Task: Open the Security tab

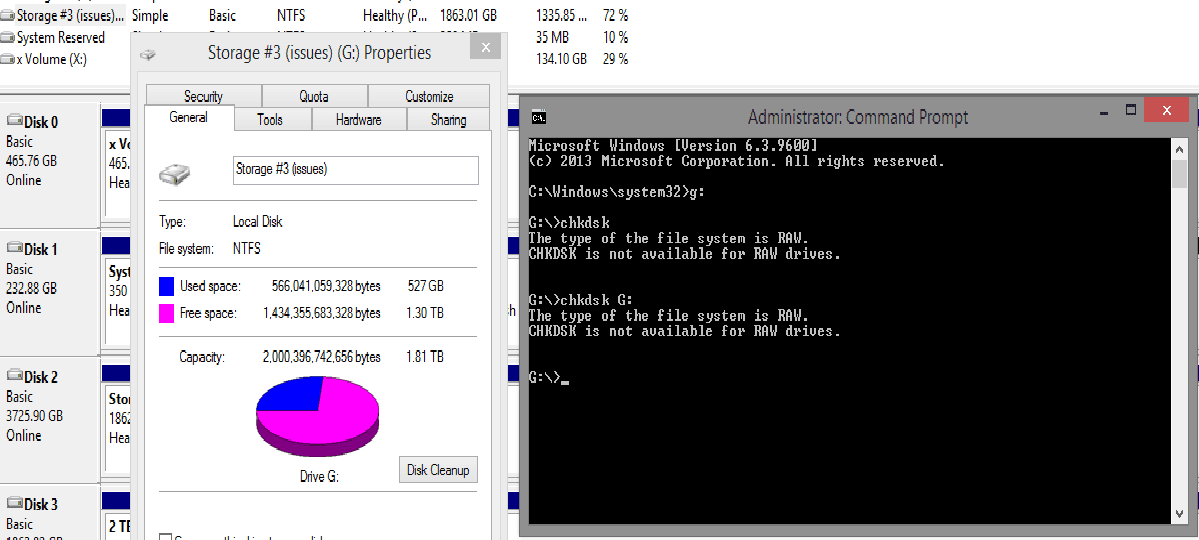Action: click(x=203, y=96)
